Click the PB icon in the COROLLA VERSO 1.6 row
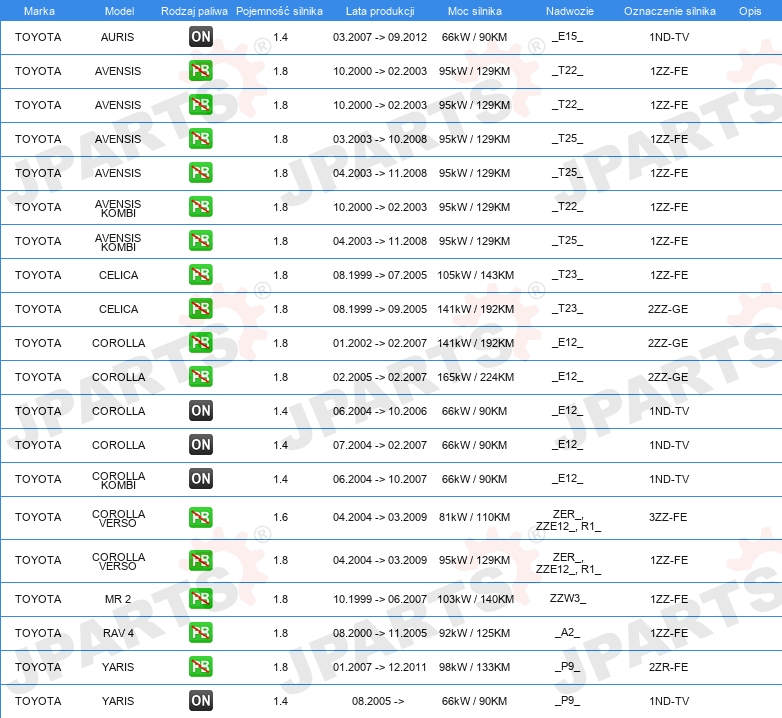782x718 pixels. click(x=200, y=517)
